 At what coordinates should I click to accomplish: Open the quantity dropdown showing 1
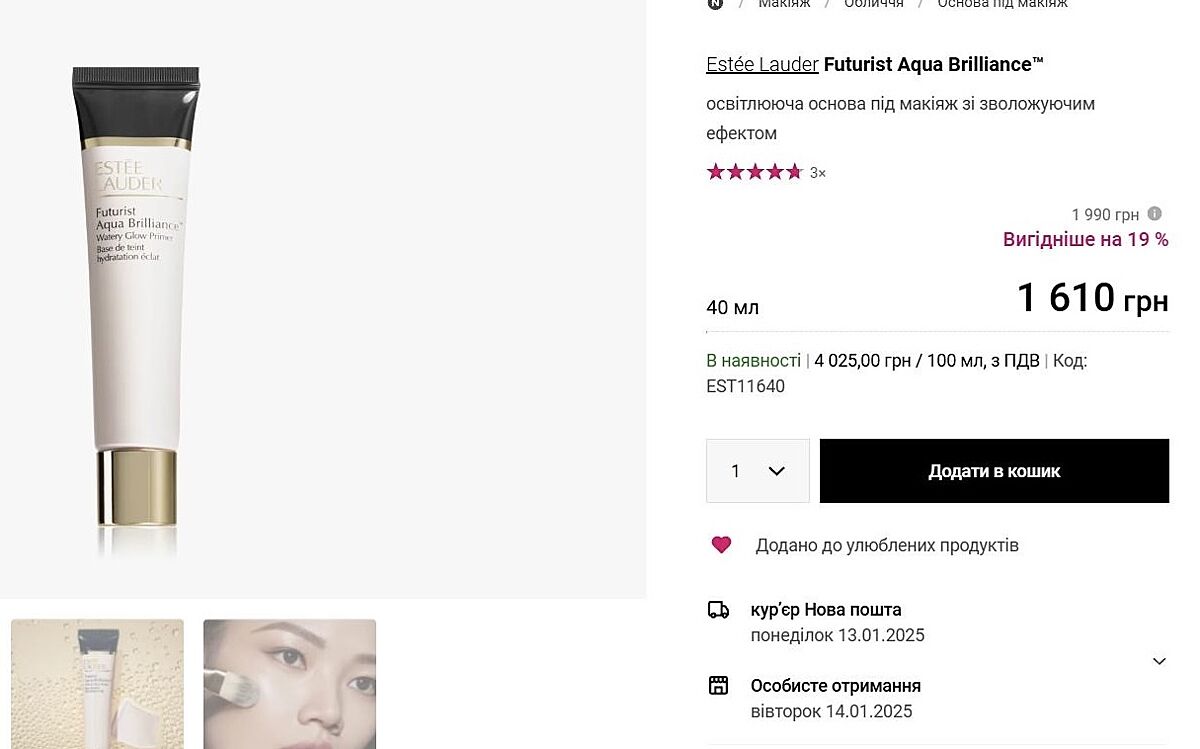(x=757, y=471)
